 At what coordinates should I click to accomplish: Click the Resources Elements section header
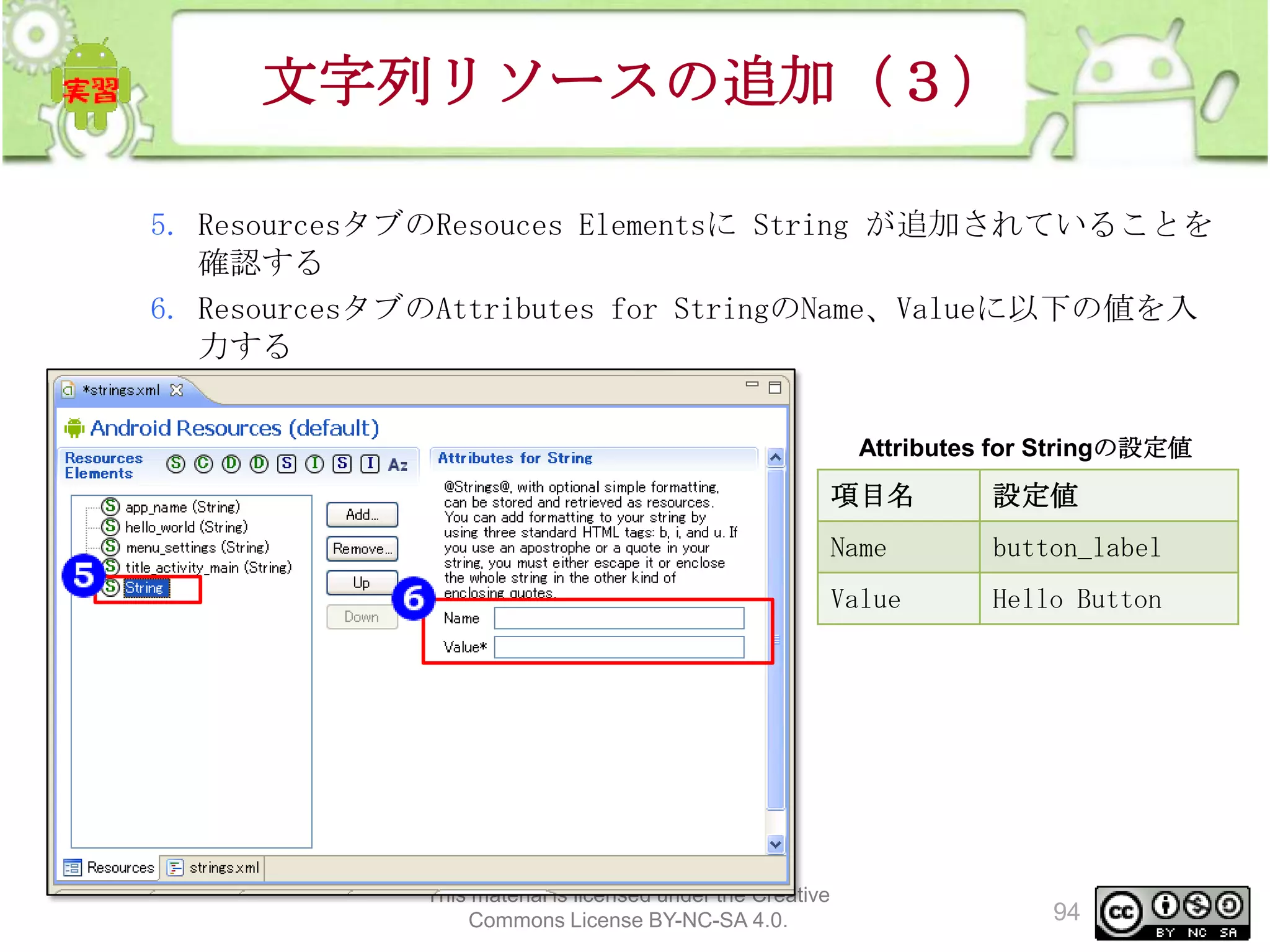[x=104, y=465]
